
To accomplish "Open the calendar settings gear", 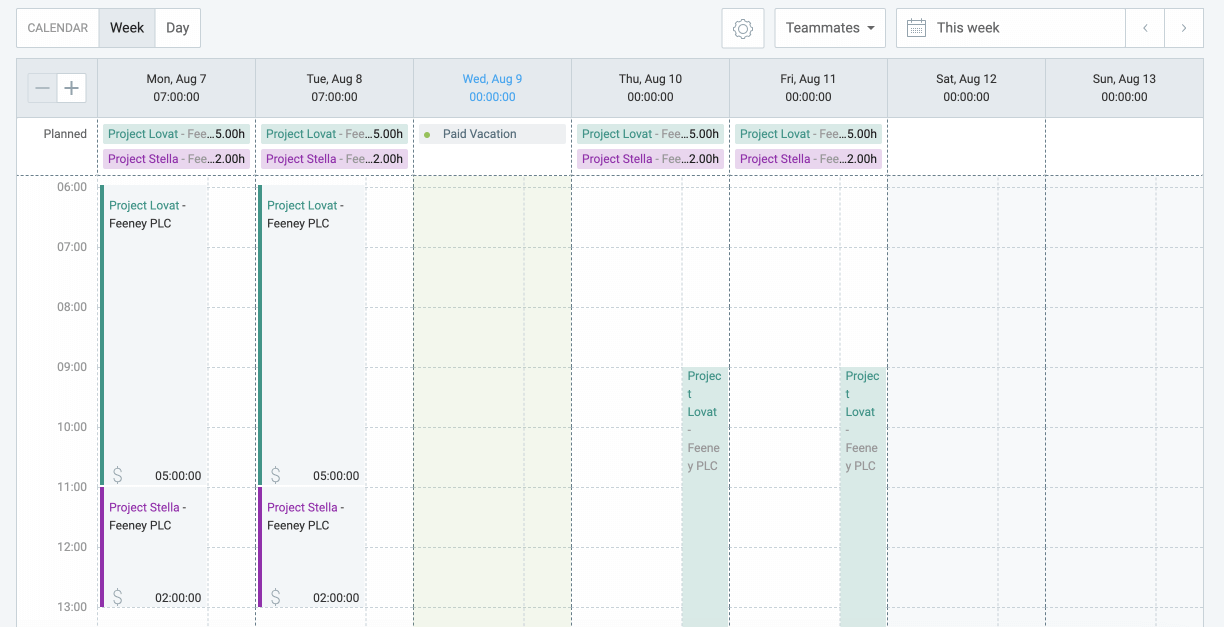I will [x=742, y=27].
